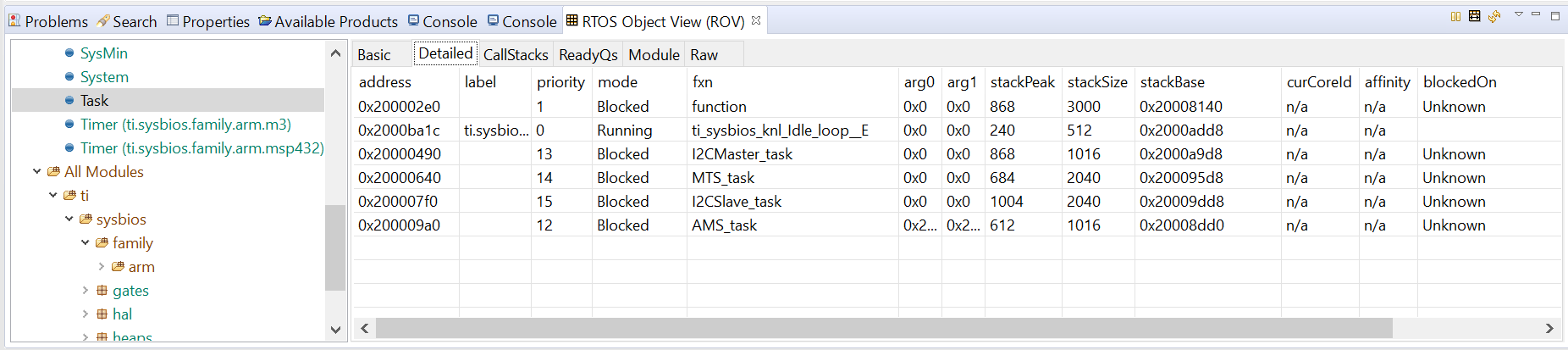Screen dimensions: 1568x350
Task: Open the view menu triangle
Action: coord(1518,14)
